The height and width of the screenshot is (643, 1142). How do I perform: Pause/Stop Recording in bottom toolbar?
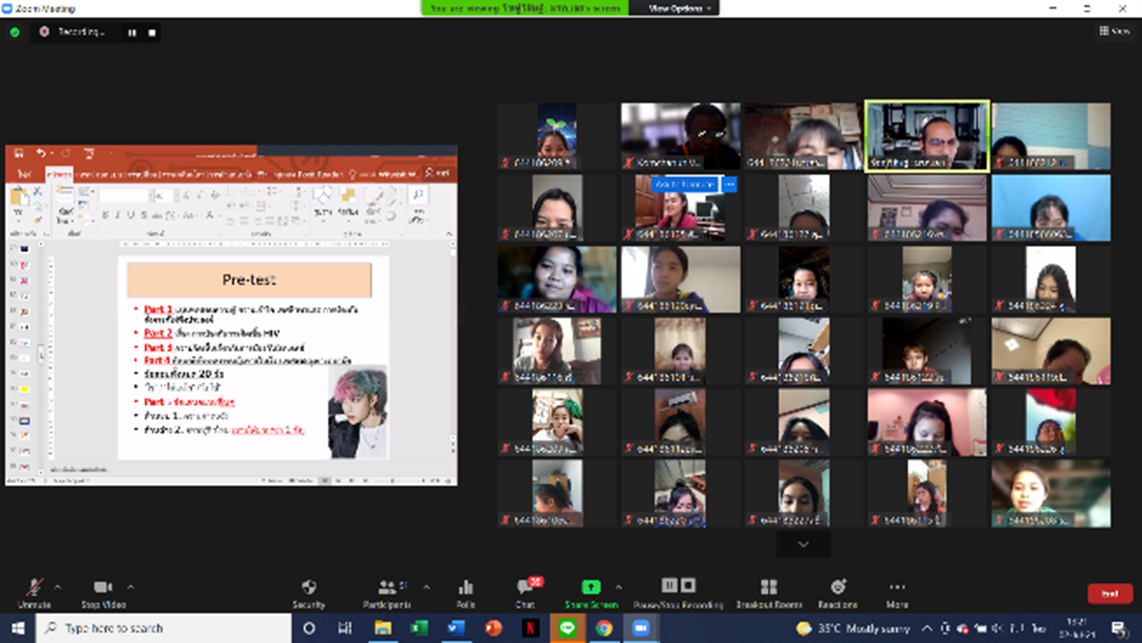678,590
